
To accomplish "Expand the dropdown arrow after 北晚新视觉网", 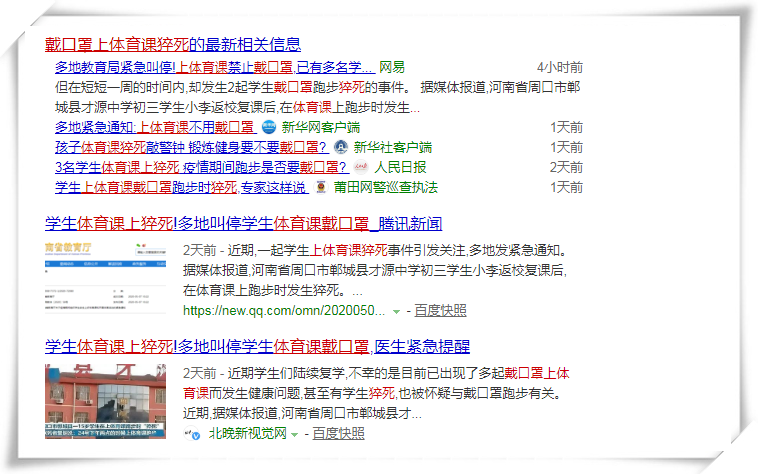I will (x=294, y=434).
